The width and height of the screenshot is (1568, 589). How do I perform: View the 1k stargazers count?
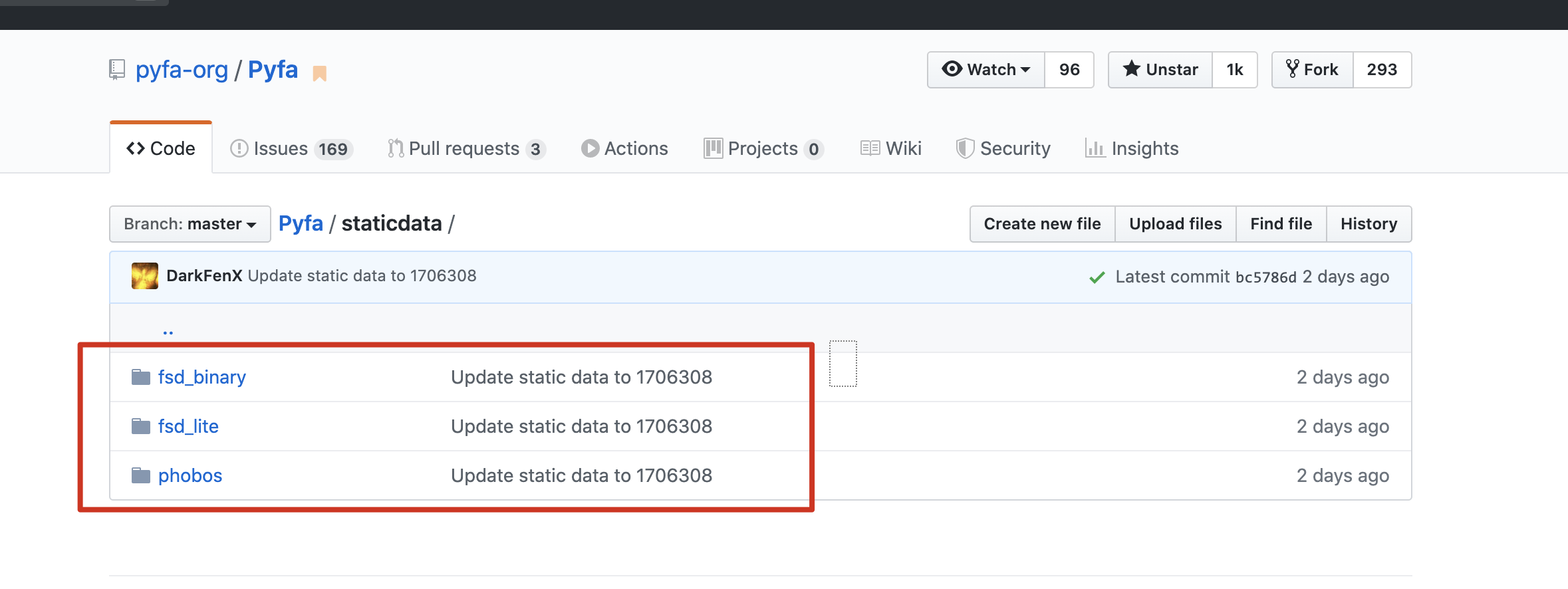(x=1235, y=70)
